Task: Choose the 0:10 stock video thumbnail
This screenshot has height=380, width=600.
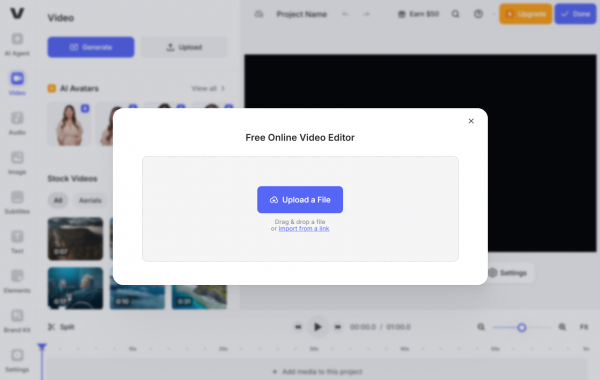Action: tap(137, 297)
